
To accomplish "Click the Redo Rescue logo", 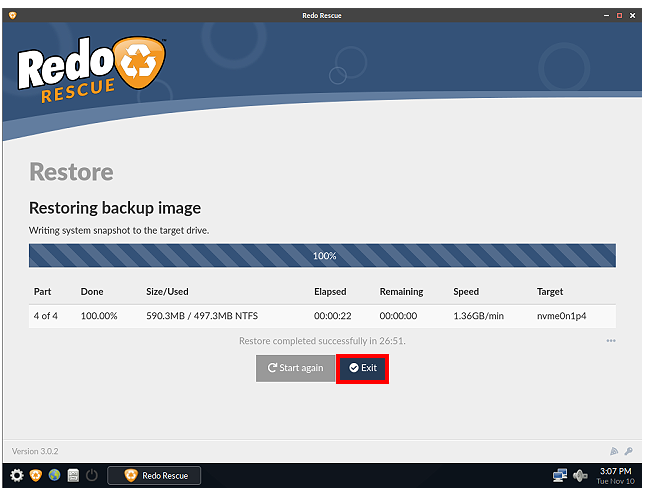I will [92, 71].
